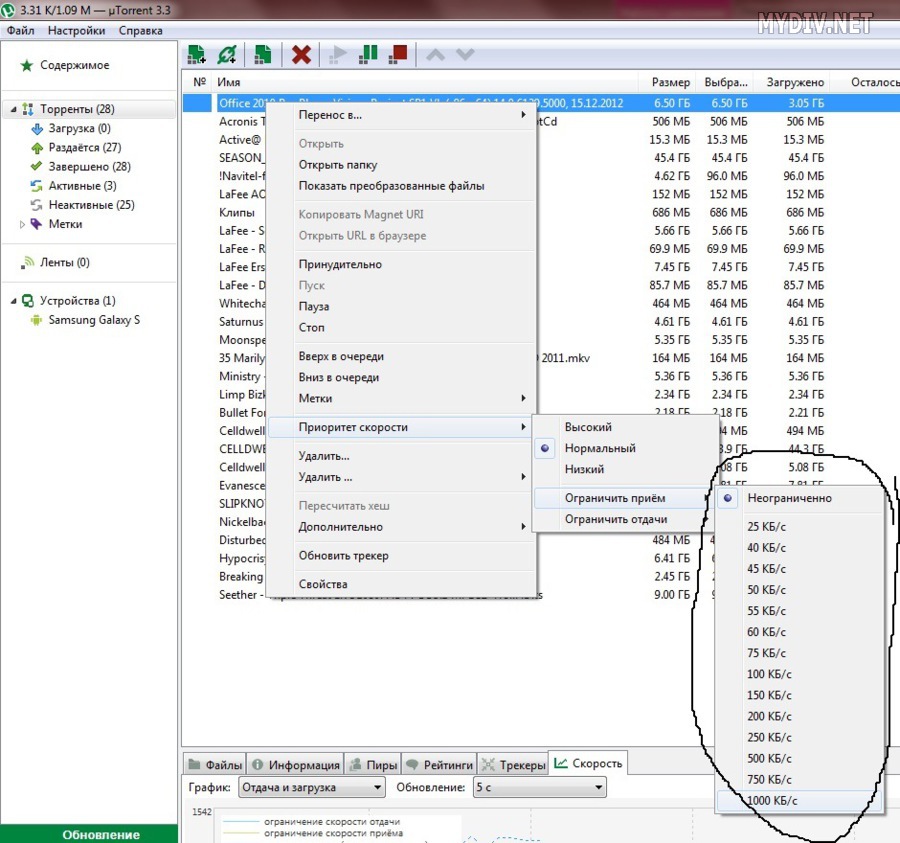Collapse the Торренты tree node arrow
The width and height of the screenshot is (900, 843).
point(13,109)
